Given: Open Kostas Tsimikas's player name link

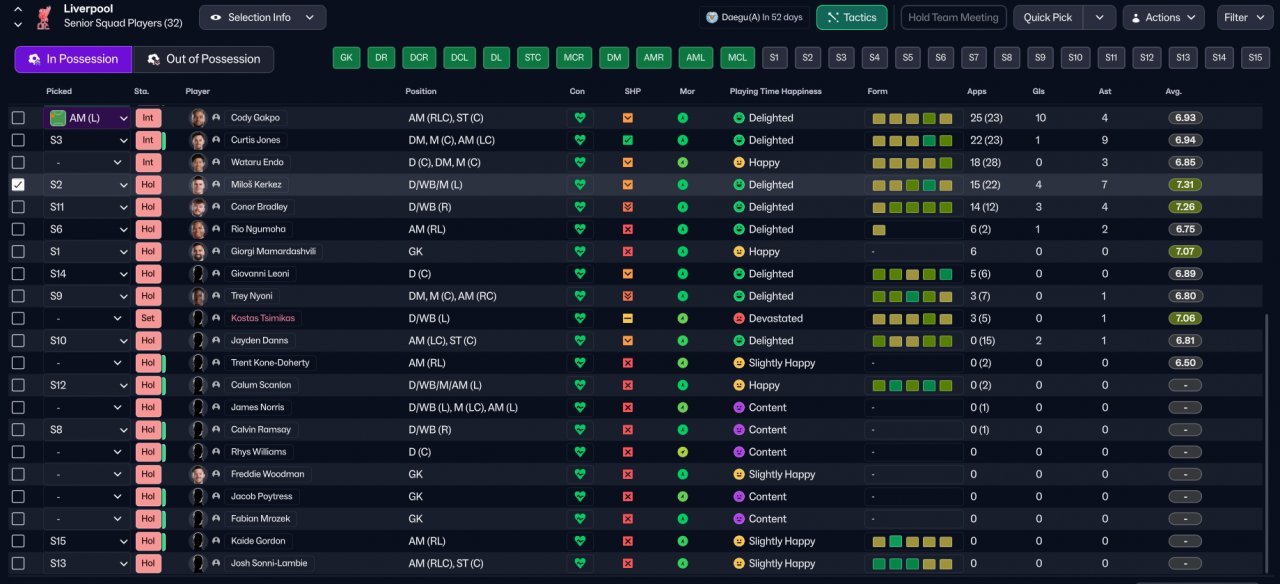Looking at the screenshot, I should (264, 318).
